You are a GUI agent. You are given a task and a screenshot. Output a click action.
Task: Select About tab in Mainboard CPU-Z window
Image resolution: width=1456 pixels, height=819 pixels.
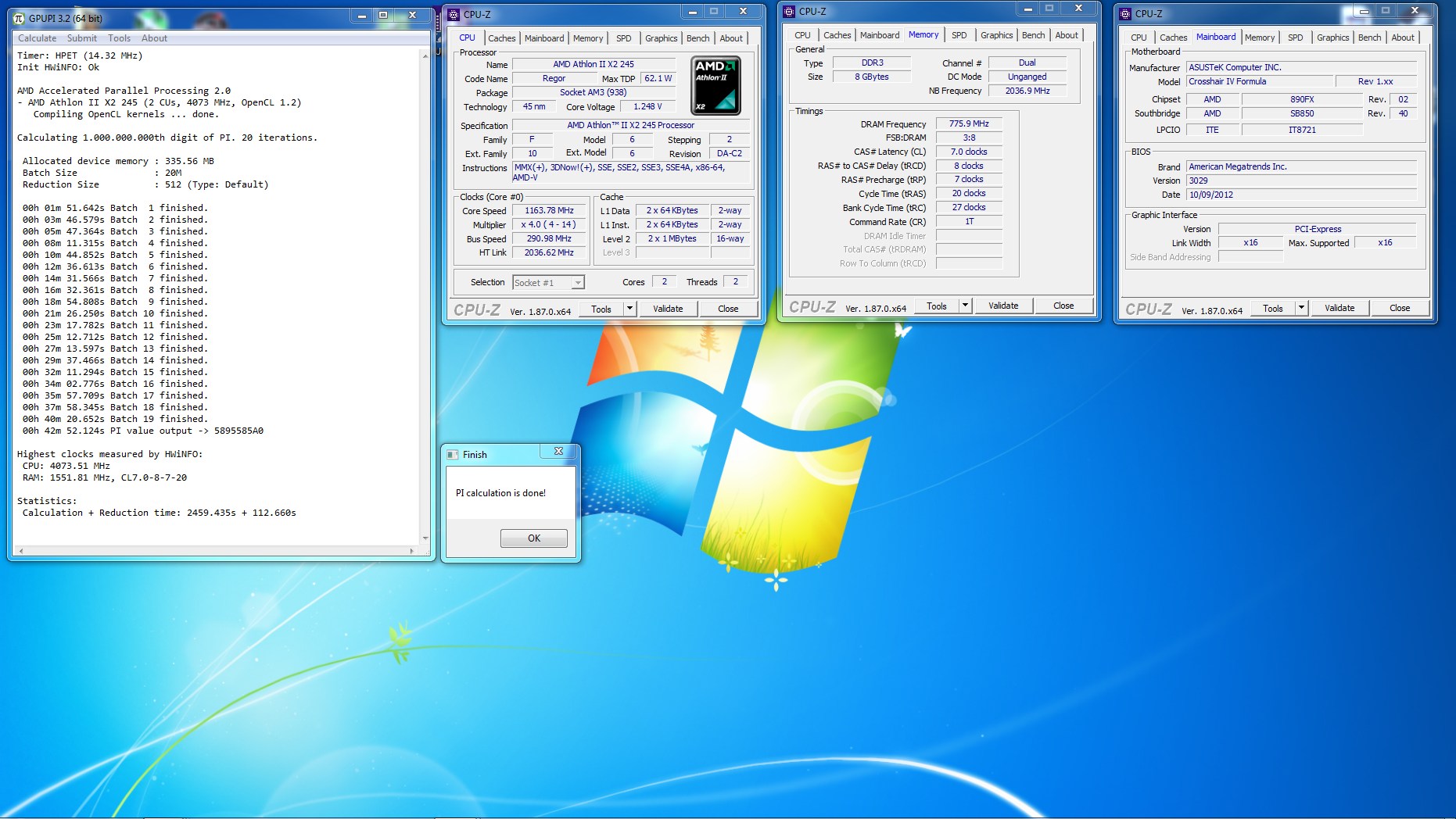(1403, 38)
